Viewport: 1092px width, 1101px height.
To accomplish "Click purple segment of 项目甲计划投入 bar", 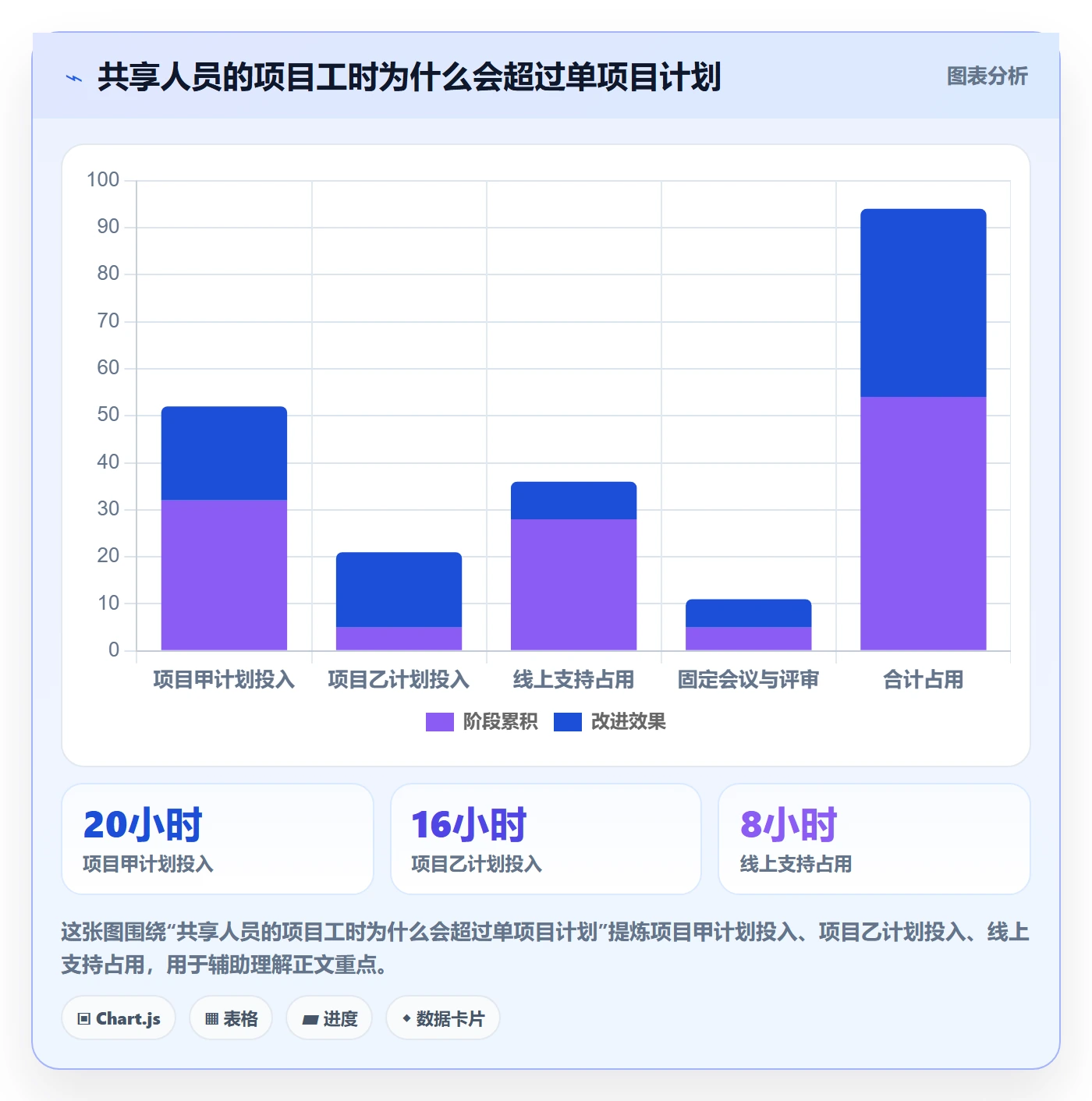I will pos(224,575).
